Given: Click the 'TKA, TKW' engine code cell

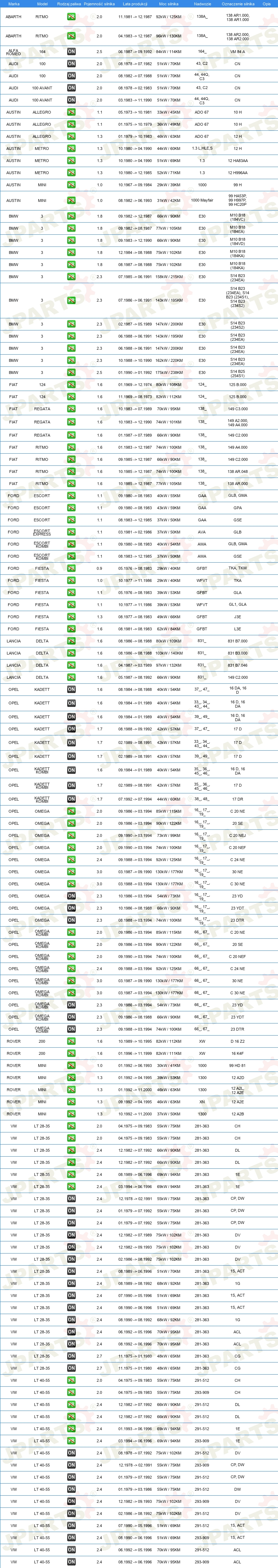Looking at the screenshot, I should 237,568.
